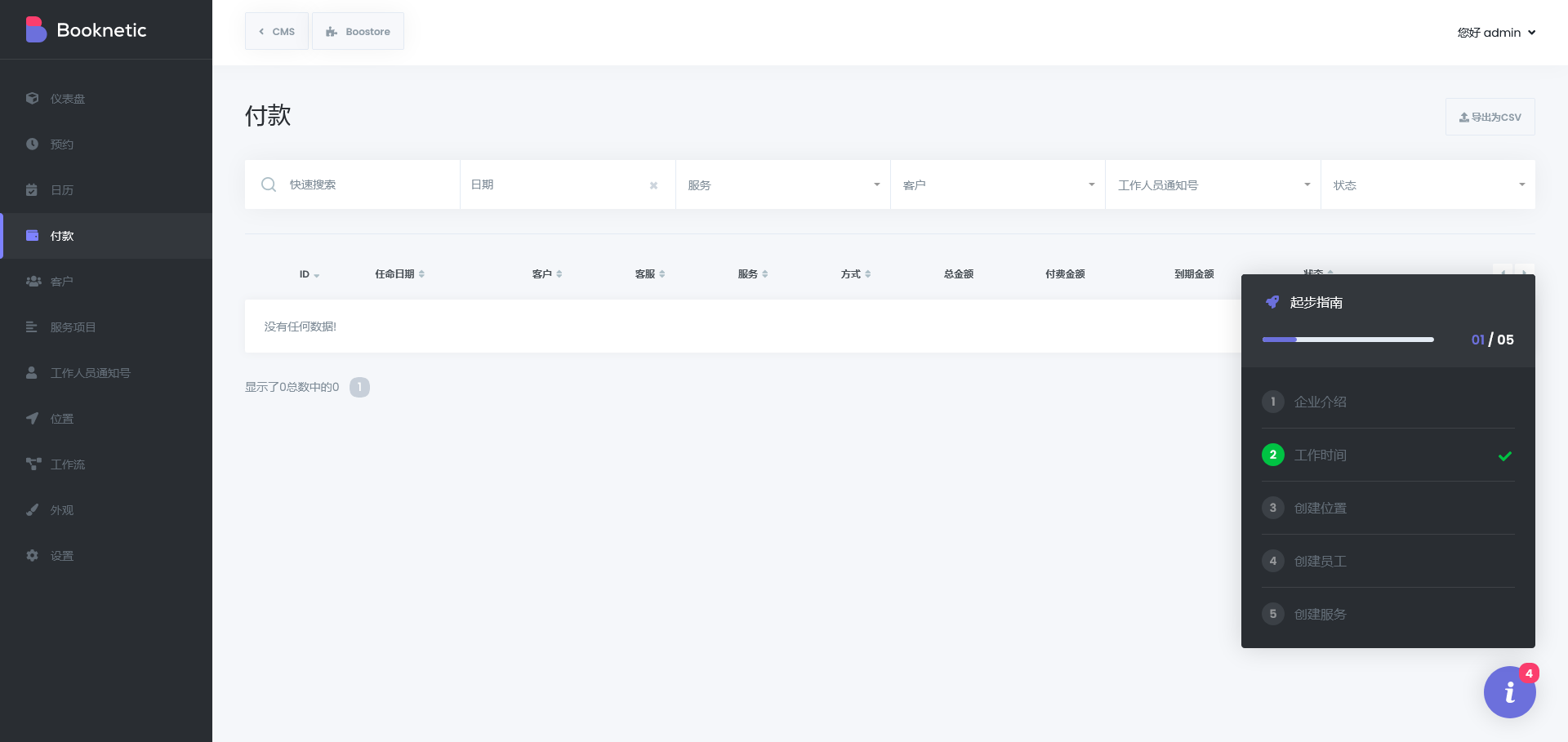
Task: Click the 起步指南 progress bar
Action: pos(1347,340)
